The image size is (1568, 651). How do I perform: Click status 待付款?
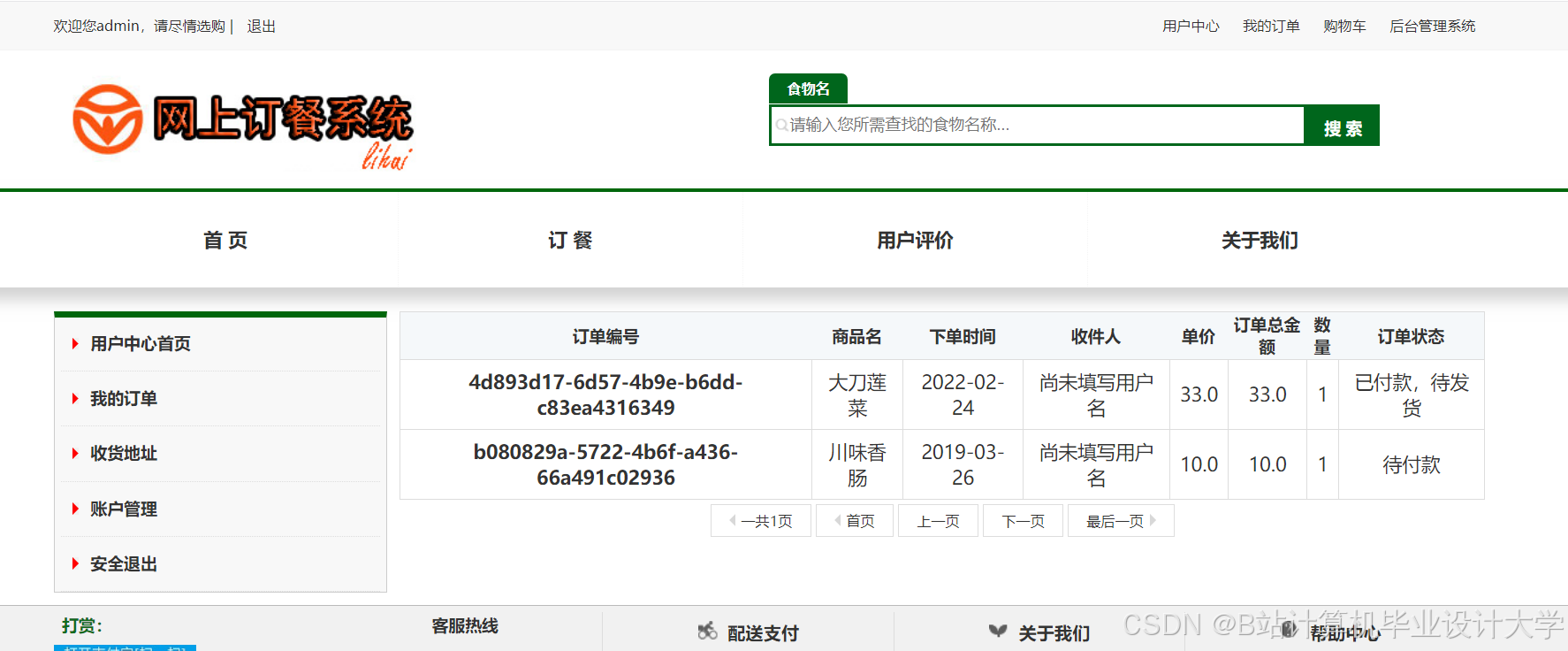[1412, 464]
